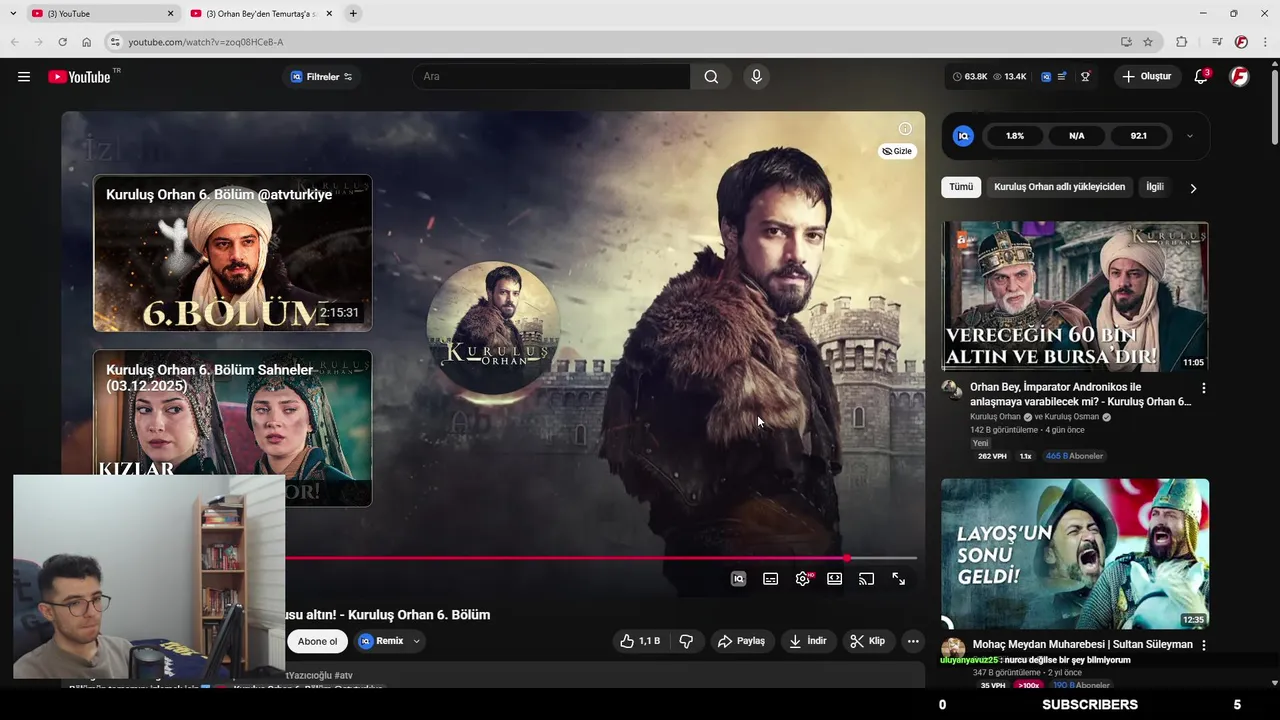Click the İndir download button

808,641
